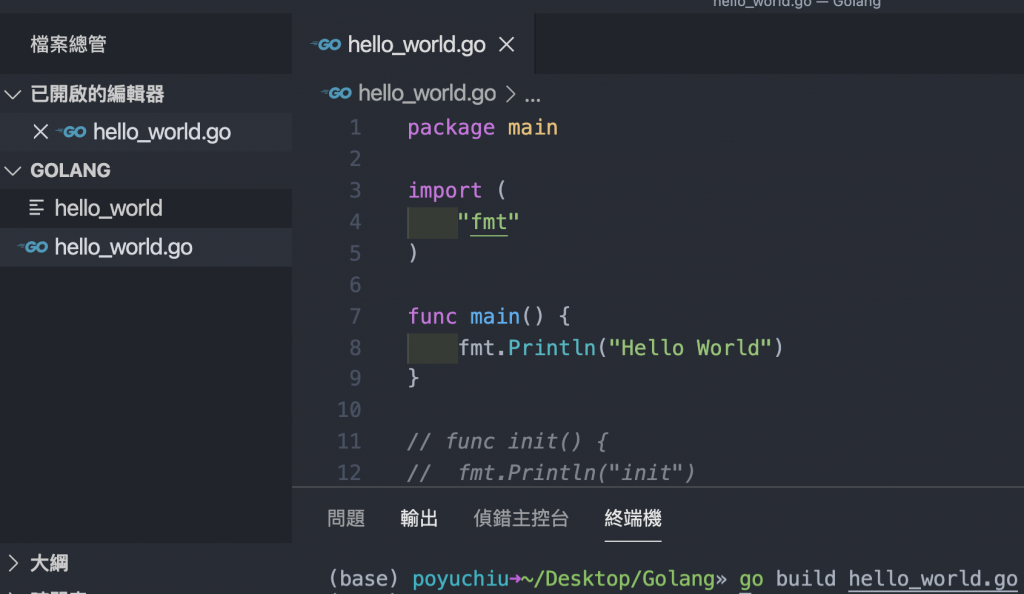Click Println on line 8
This screenshot has width=1024, height=594.
pyautogui.click(x=552, y=348)
